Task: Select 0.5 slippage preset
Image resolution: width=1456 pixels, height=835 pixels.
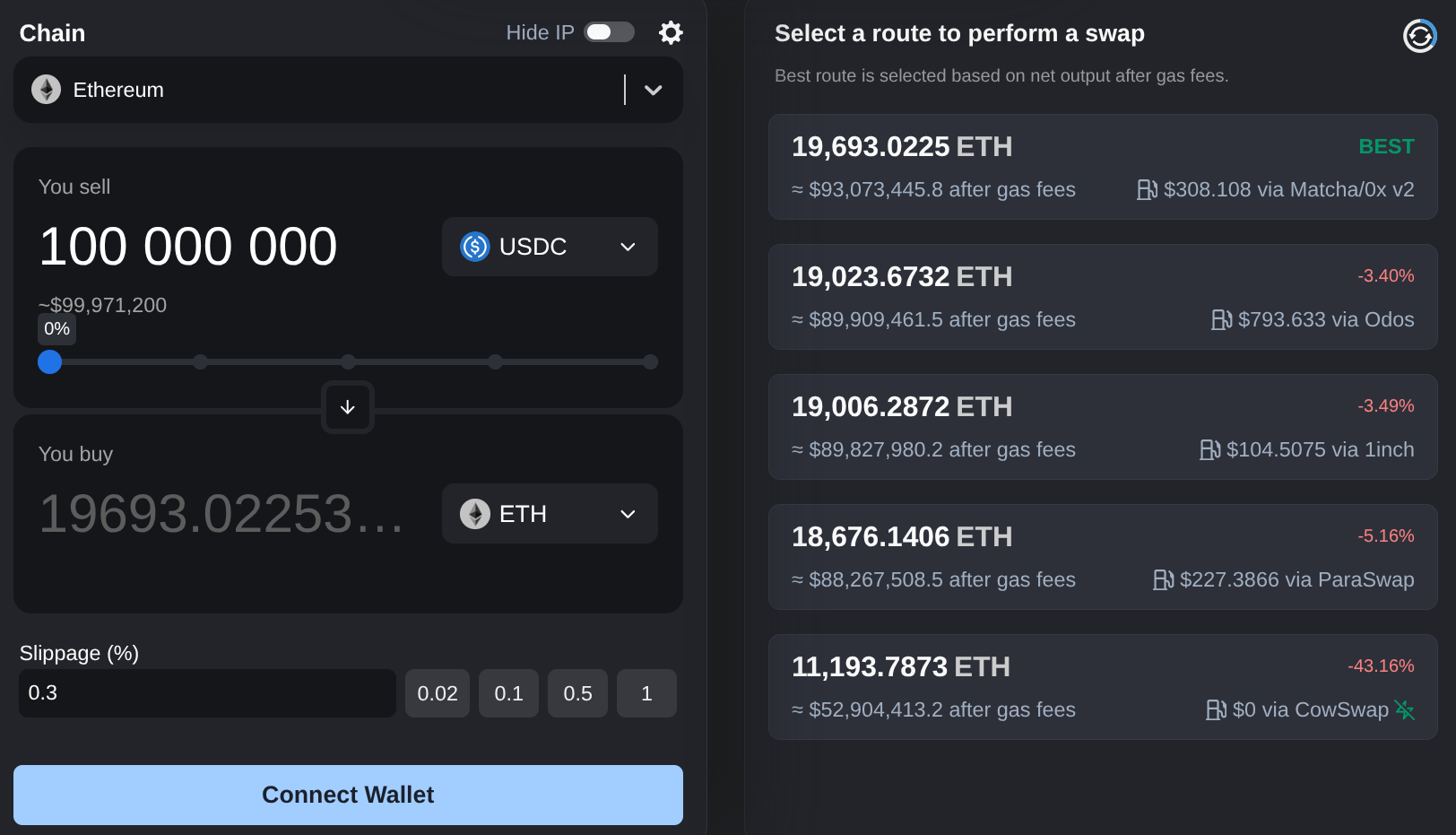Action: (x=577, y=693)
